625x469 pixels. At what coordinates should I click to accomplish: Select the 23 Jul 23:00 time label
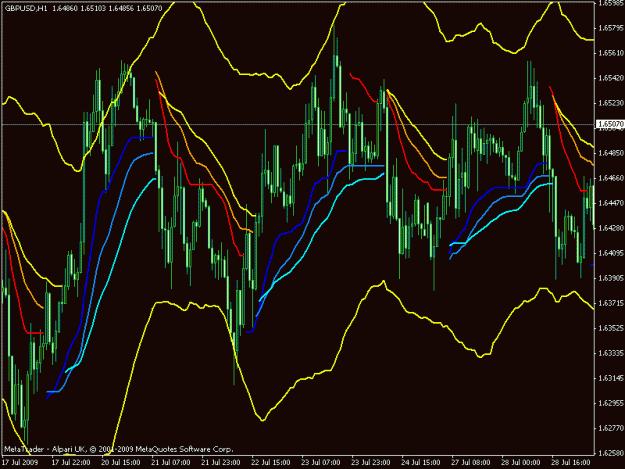click(x=371, y=463)
